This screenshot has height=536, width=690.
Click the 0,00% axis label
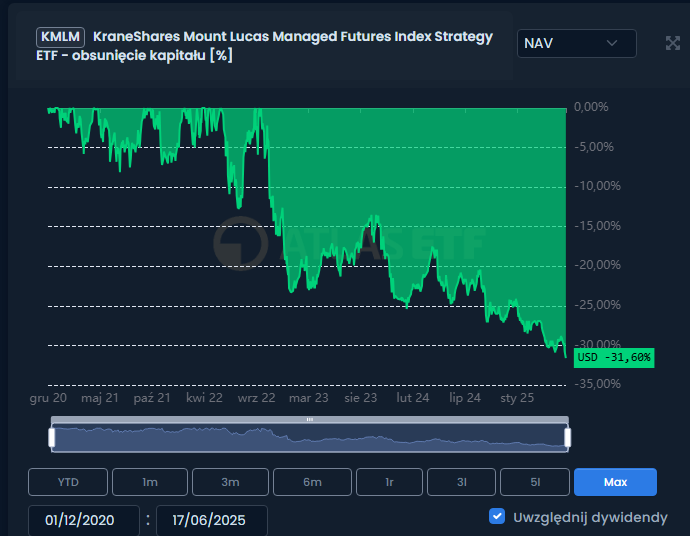[591, 107]
